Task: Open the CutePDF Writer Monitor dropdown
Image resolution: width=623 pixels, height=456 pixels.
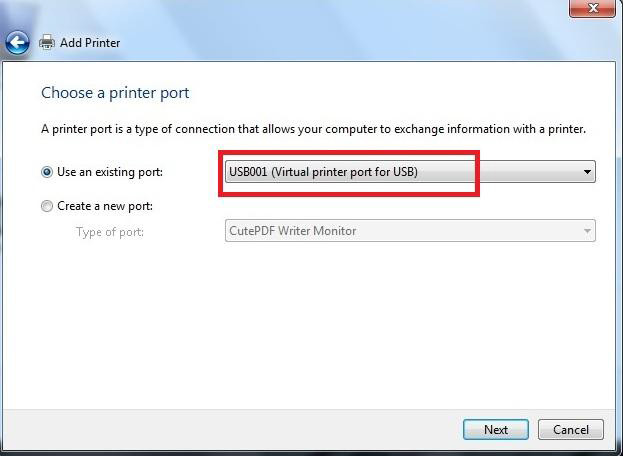Action: [x=400, y=231]
